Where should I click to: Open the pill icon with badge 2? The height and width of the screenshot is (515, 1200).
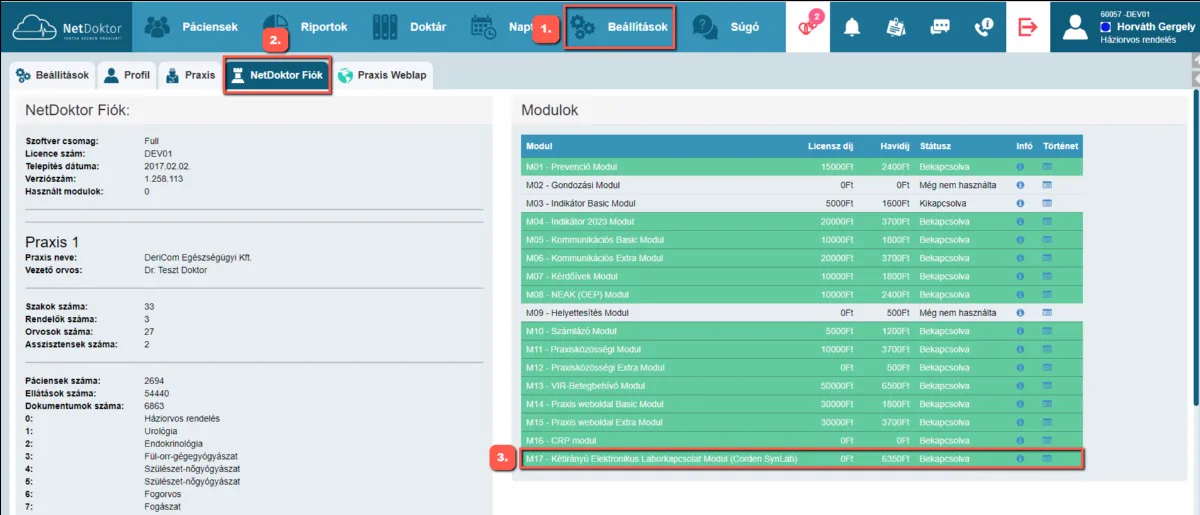tap(808, 26)
